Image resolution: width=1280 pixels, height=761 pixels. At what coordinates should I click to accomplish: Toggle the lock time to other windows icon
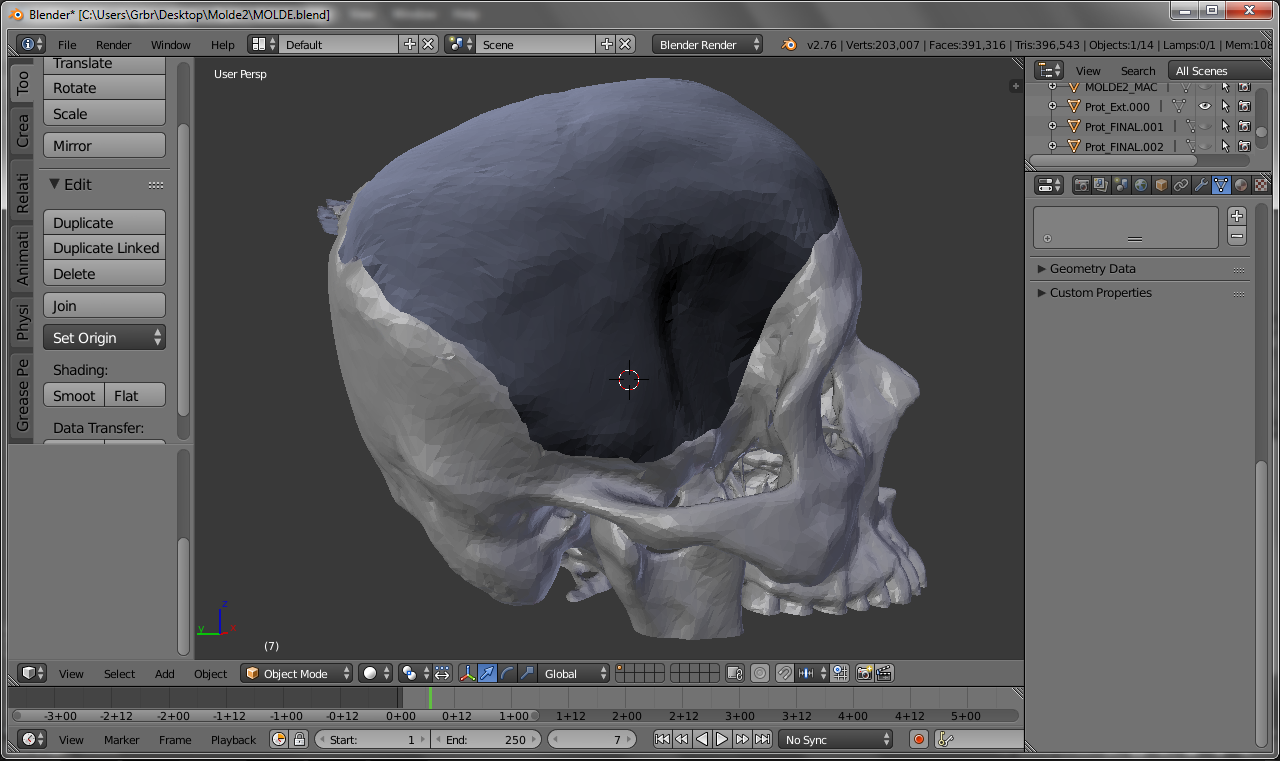point(298,739)
